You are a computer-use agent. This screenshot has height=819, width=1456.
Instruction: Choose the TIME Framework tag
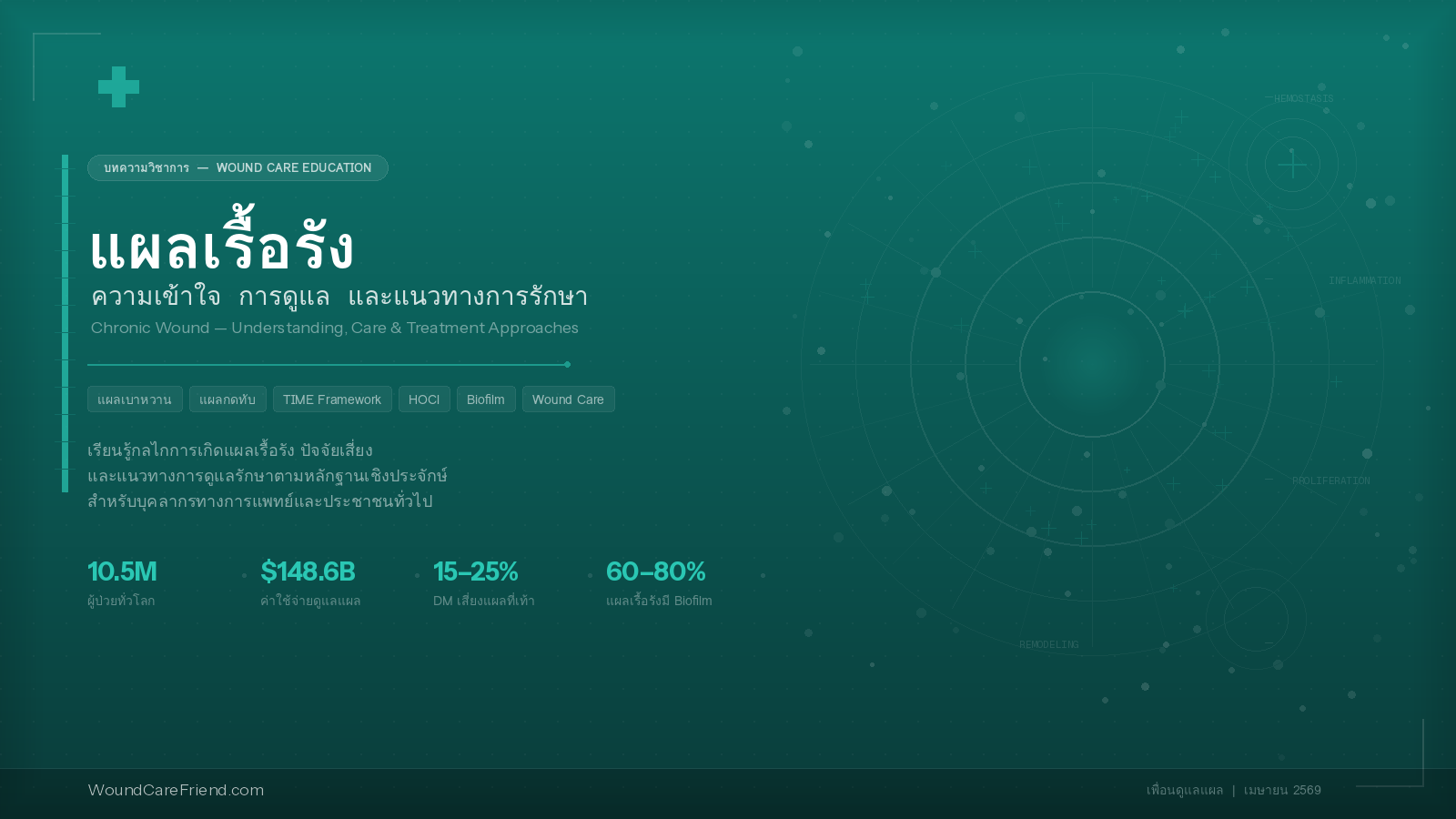332,399
